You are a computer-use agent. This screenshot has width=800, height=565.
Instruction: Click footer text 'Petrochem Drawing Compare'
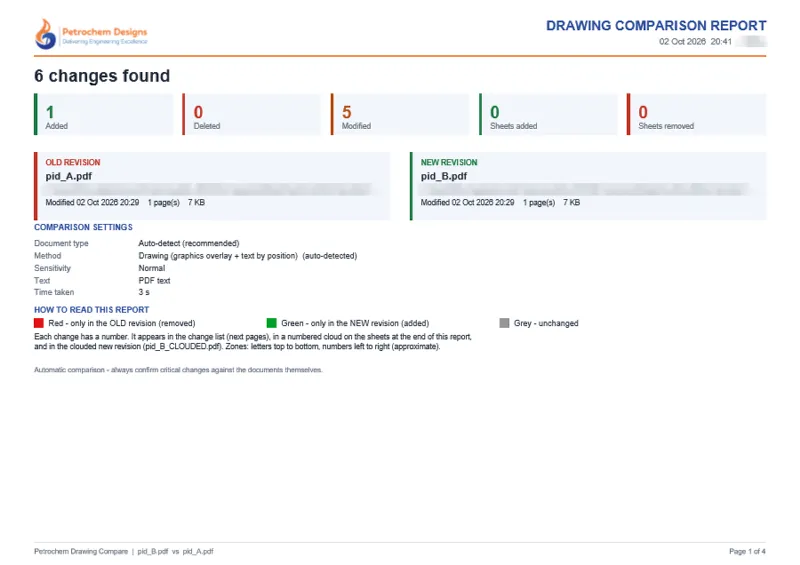(81, 551)
